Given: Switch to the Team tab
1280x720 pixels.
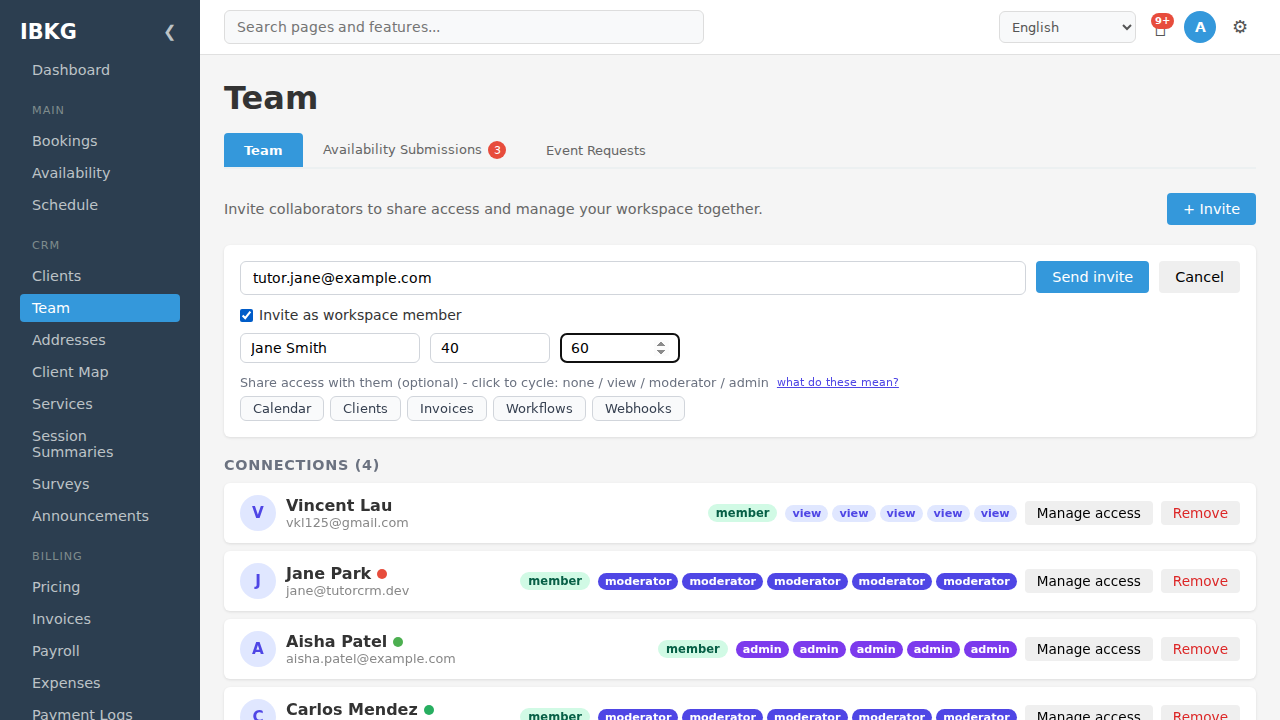Looking at the screenshot, I should tap(263, 150).
